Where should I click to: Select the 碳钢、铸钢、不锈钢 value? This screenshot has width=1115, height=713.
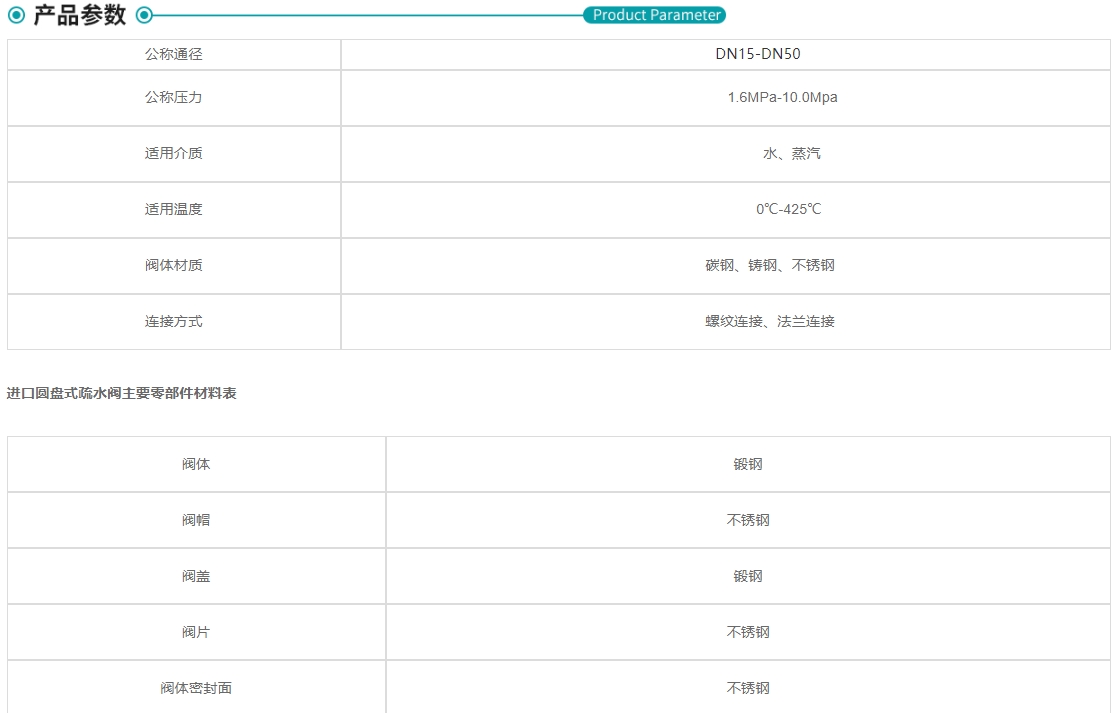(770, 265)
